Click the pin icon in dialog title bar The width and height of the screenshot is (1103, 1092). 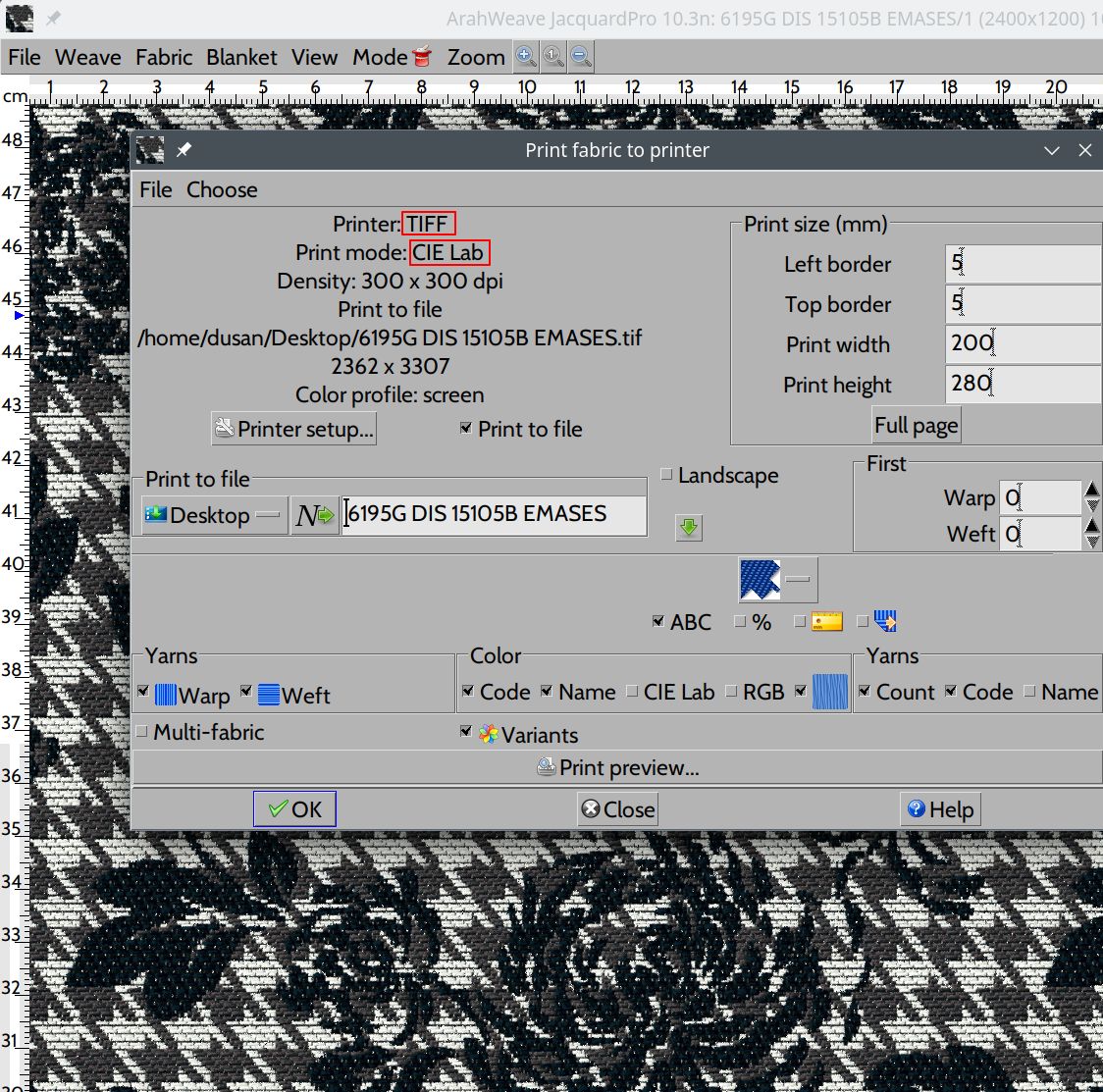coord(184,150)
